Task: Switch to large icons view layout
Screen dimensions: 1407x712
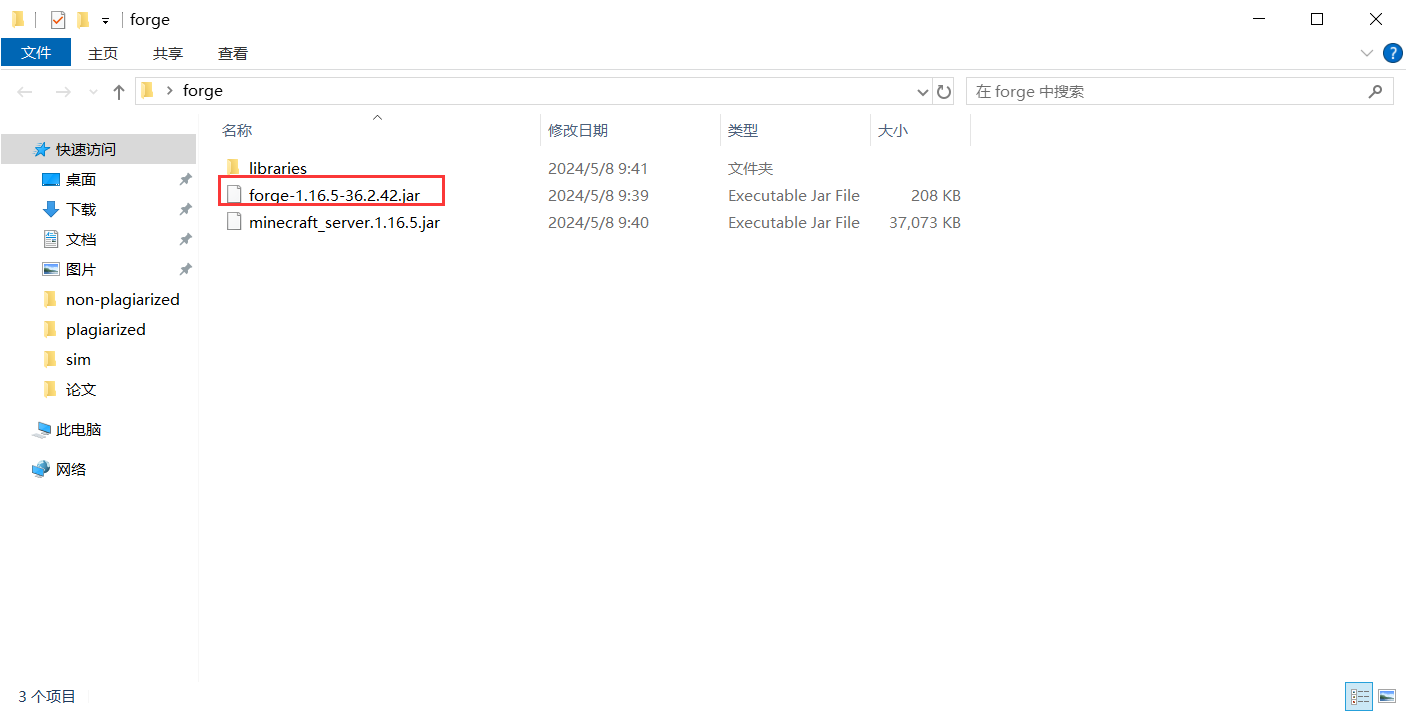Action: (x=1387, y=696)
